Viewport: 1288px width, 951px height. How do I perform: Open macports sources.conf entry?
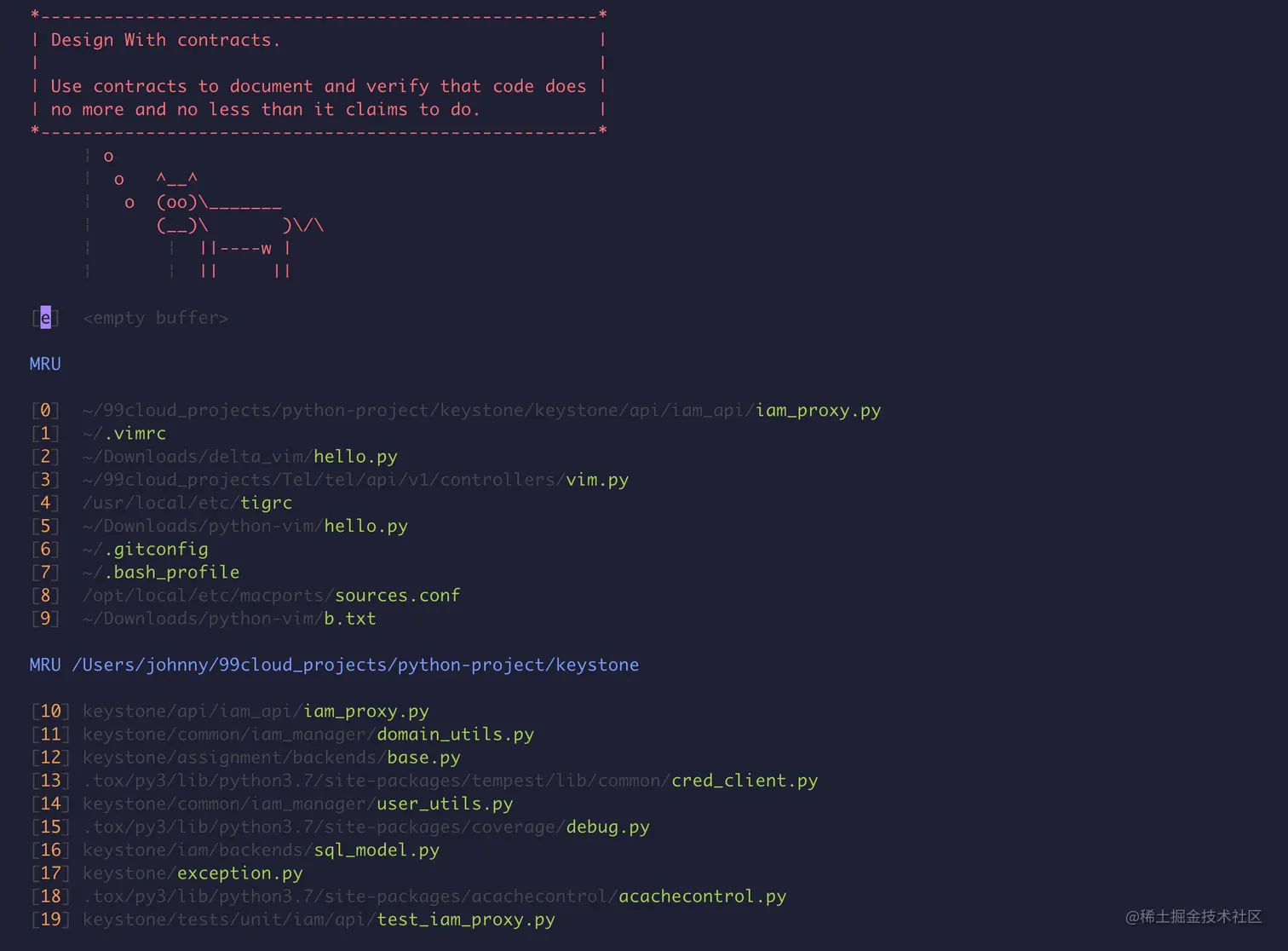pos(246,595)
